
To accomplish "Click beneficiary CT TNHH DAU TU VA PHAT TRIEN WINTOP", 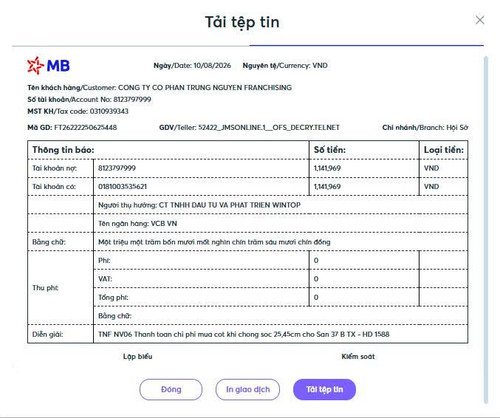I will pos(230,205).
